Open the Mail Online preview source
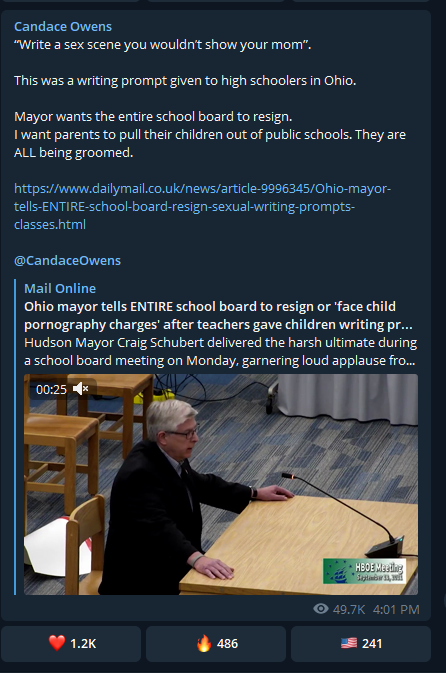The height and width of the screenshot is (673, 446). (x=60, y=288)
